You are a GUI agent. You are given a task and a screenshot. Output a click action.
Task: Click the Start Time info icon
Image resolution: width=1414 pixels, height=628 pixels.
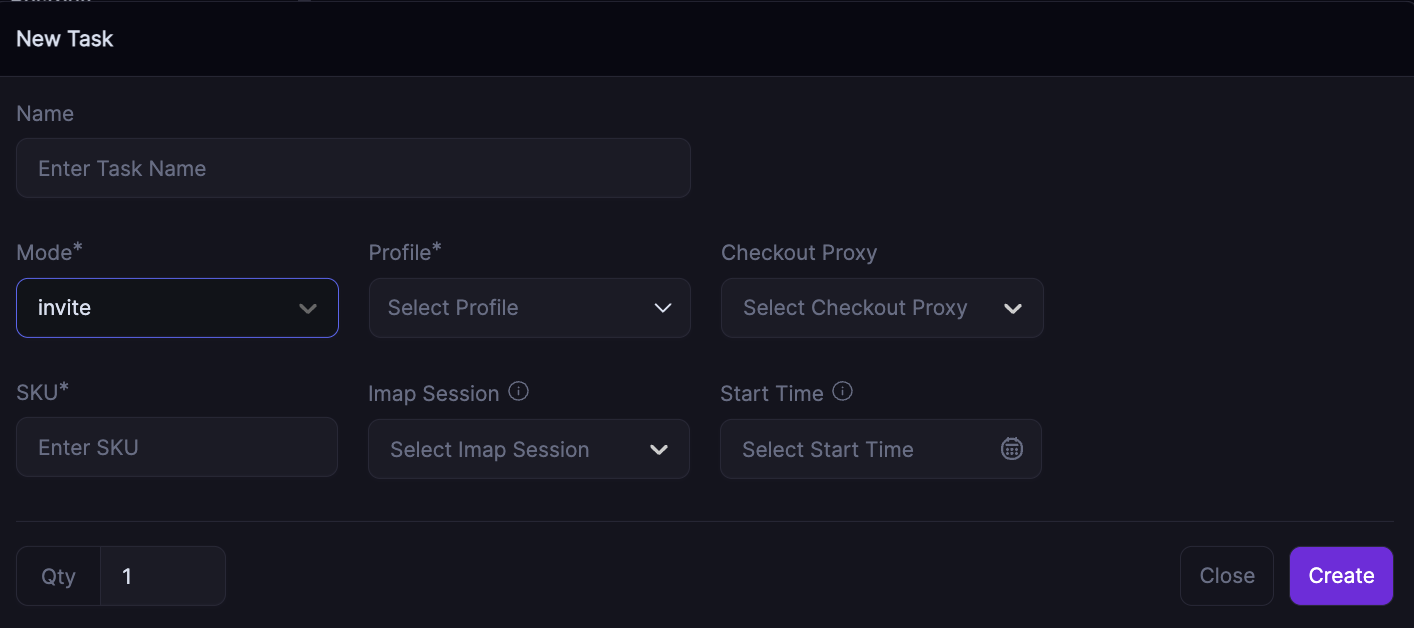(x=843, y=392)
